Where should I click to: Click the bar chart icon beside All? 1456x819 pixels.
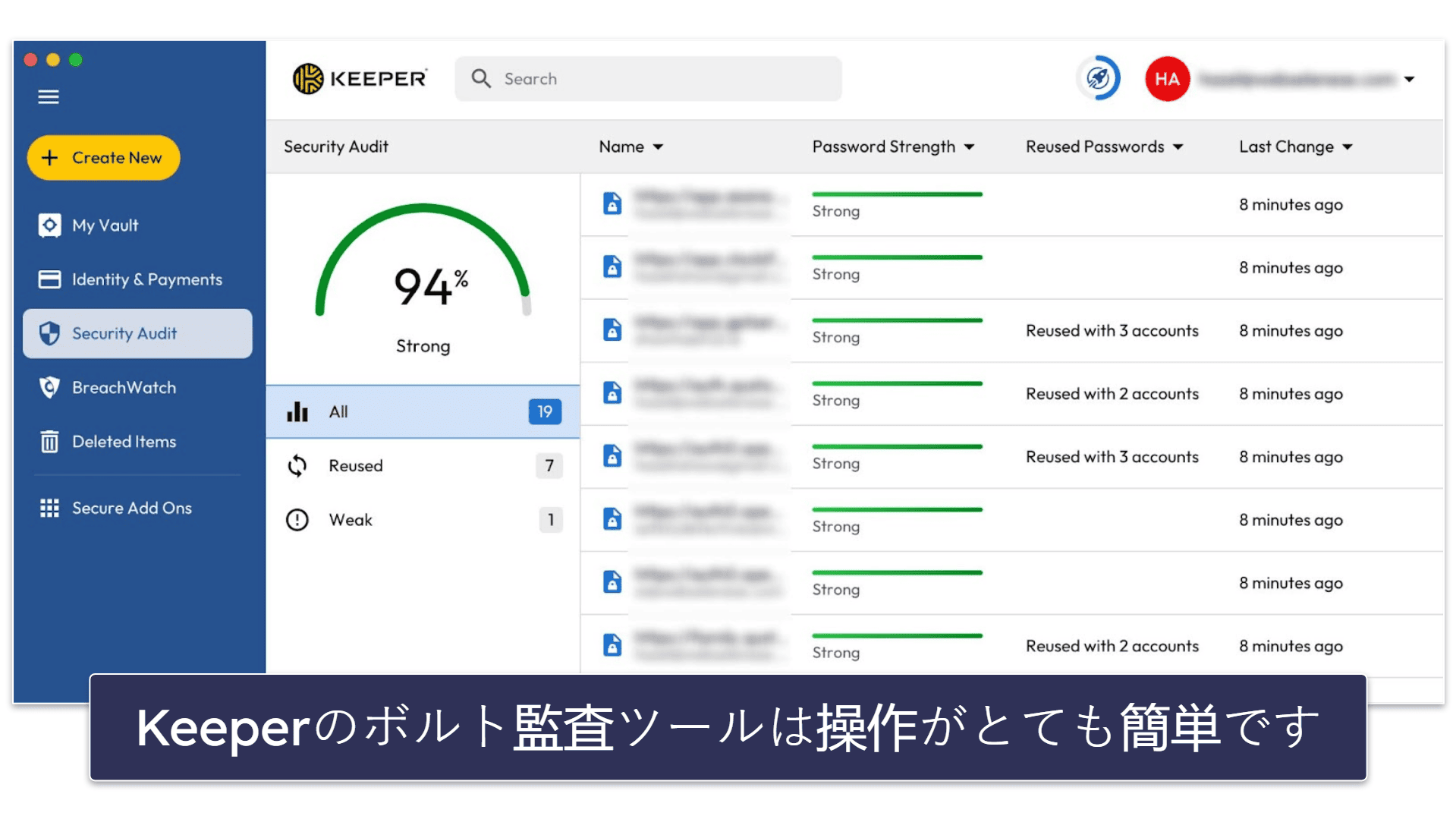(297, 411)
